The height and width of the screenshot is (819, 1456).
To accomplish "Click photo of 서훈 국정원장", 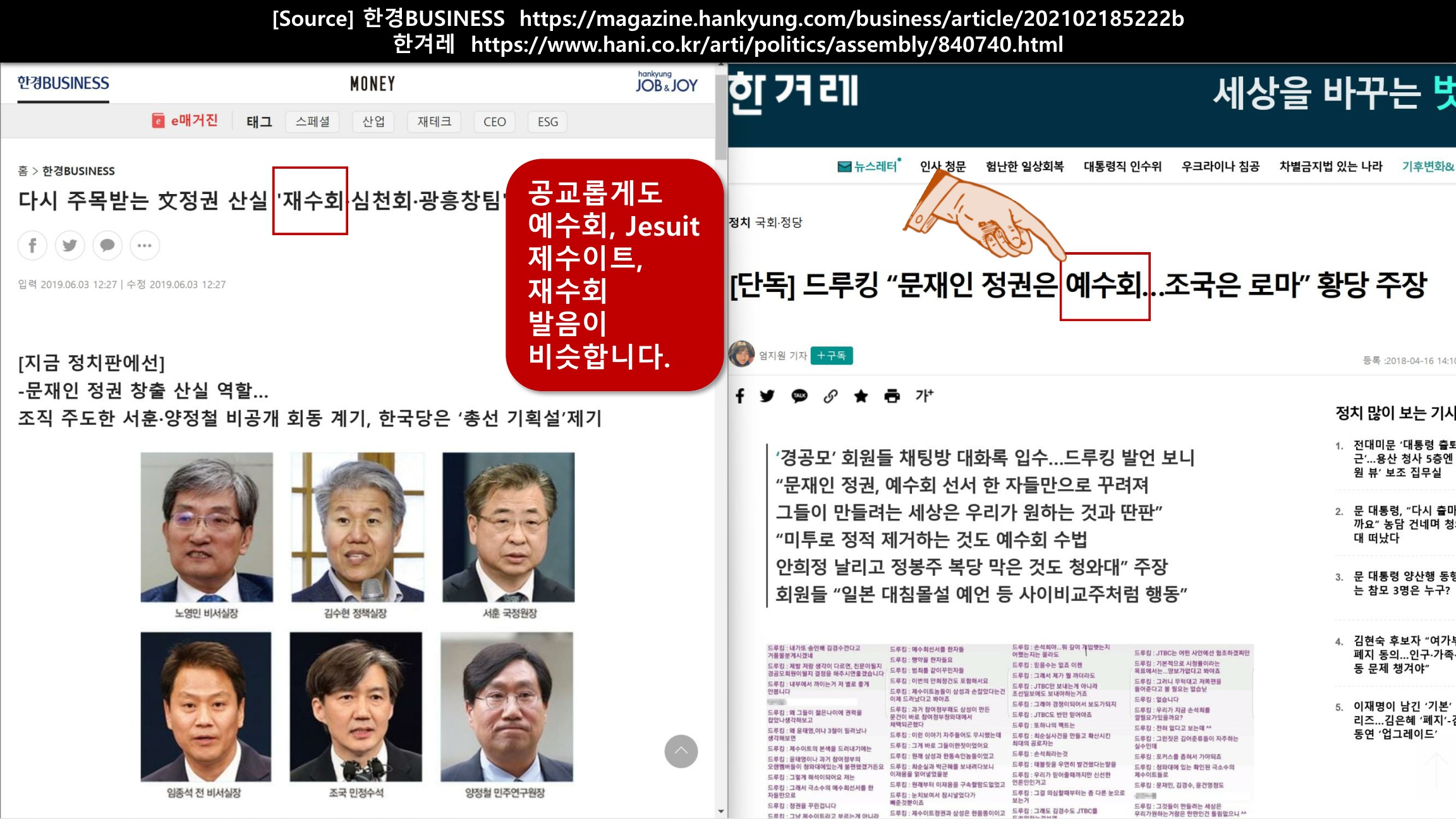I will (509, 527).
